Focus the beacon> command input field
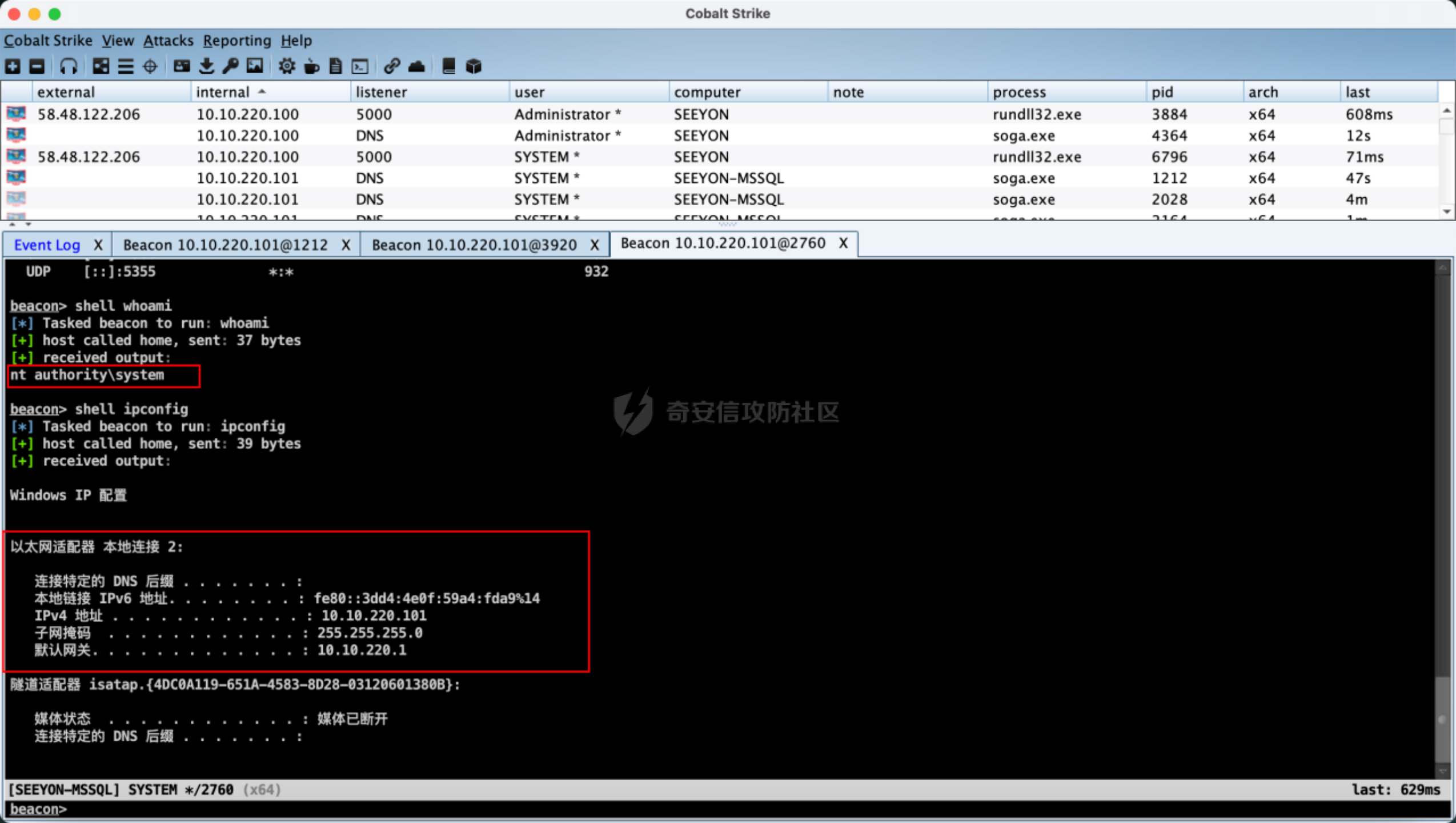The image size is (1456, 823). tap(728, 809)
